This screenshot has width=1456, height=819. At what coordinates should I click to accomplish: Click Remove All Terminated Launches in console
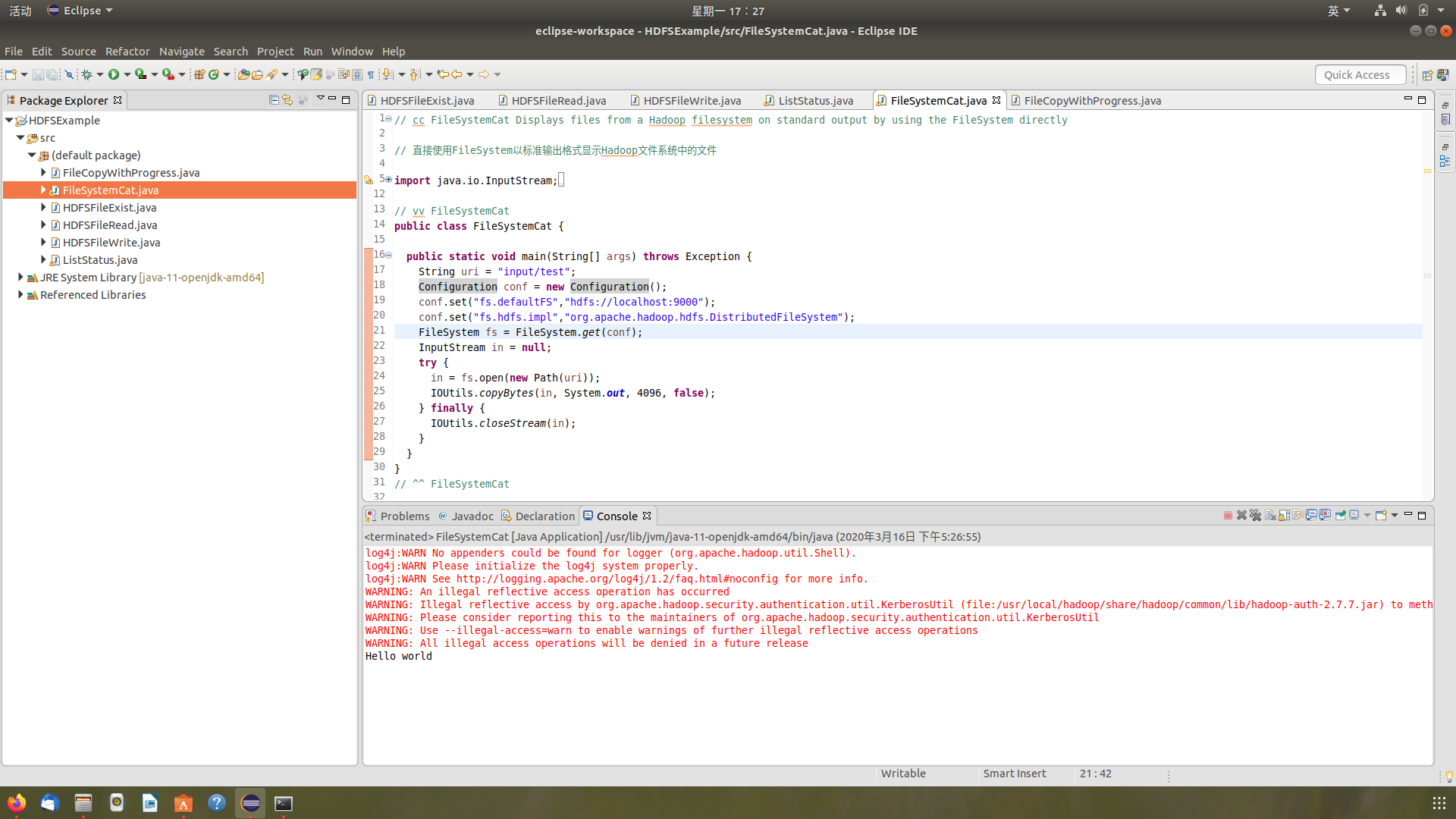click(1255, 516)
